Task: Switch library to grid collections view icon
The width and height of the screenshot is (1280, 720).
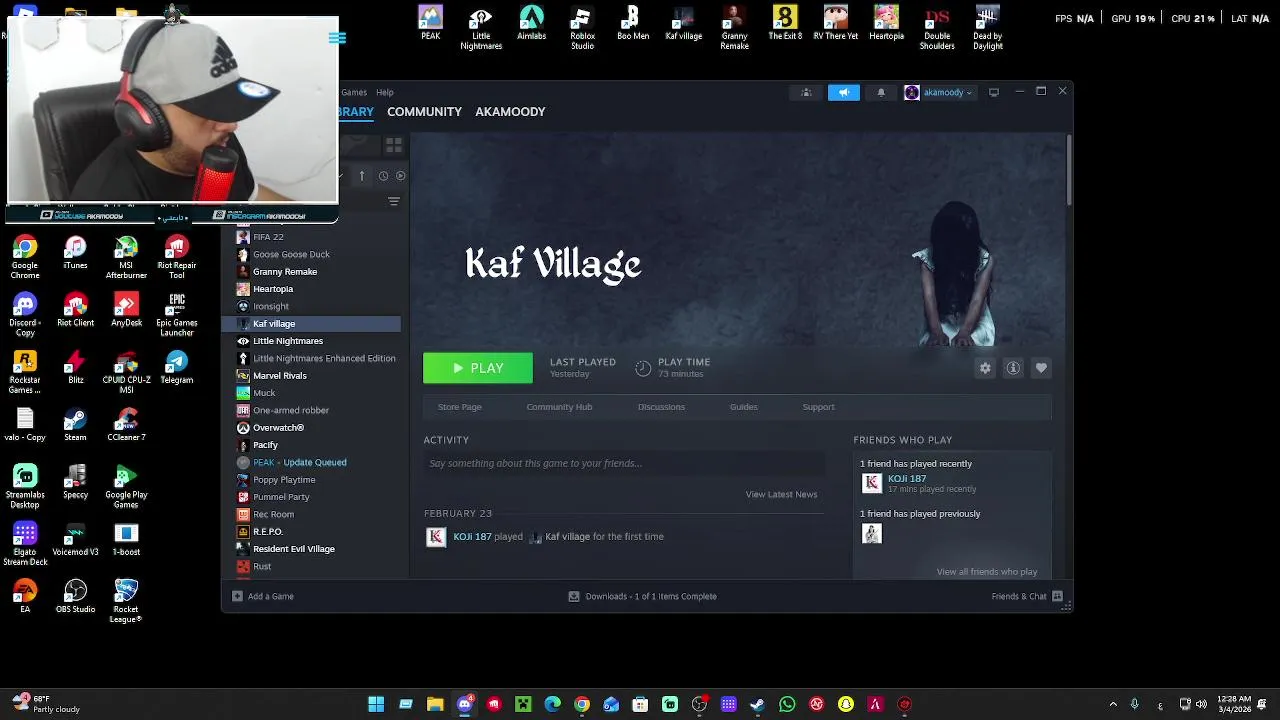Action: 394,145
